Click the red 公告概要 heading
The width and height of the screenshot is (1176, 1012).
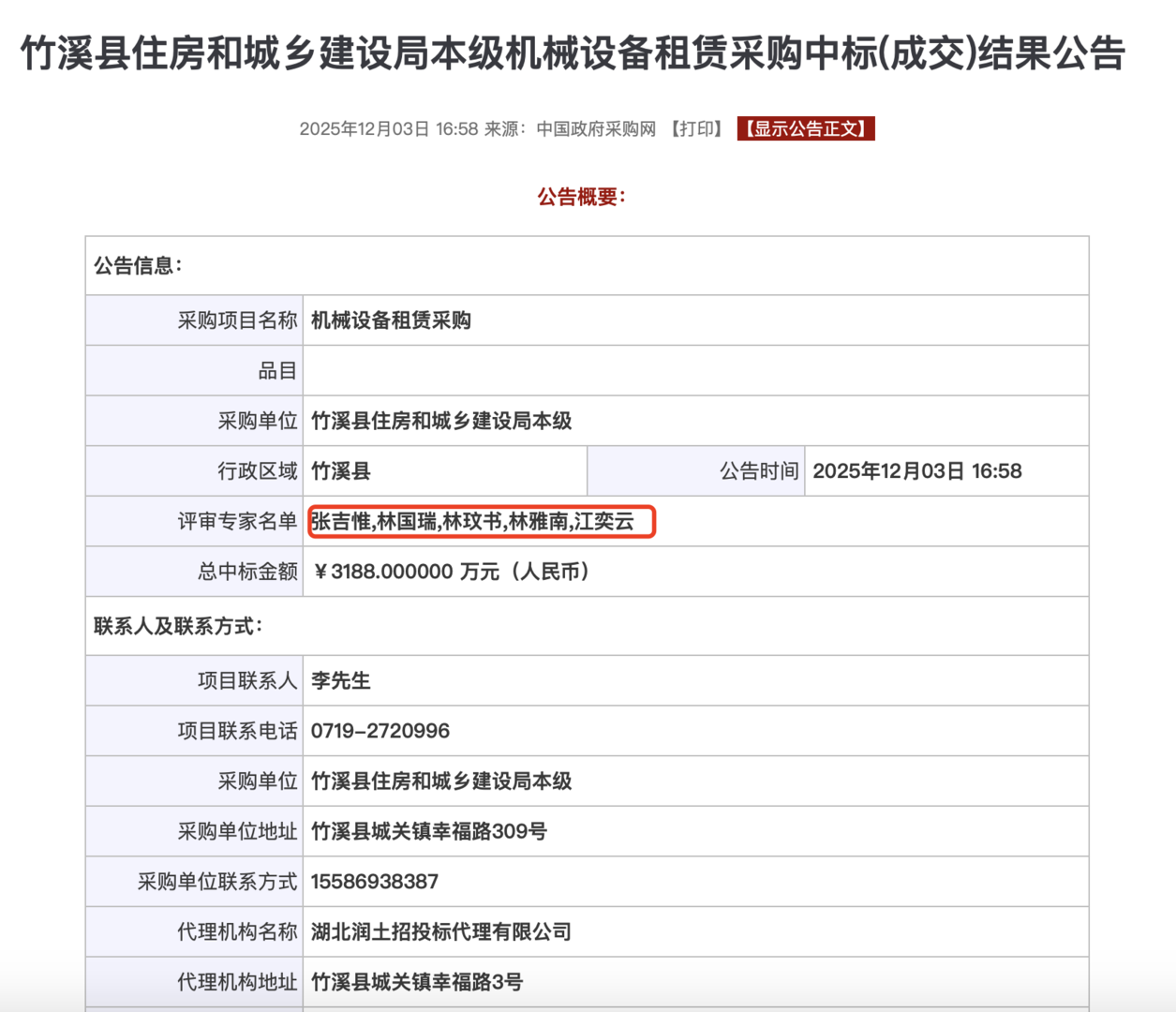coord(581,197)
